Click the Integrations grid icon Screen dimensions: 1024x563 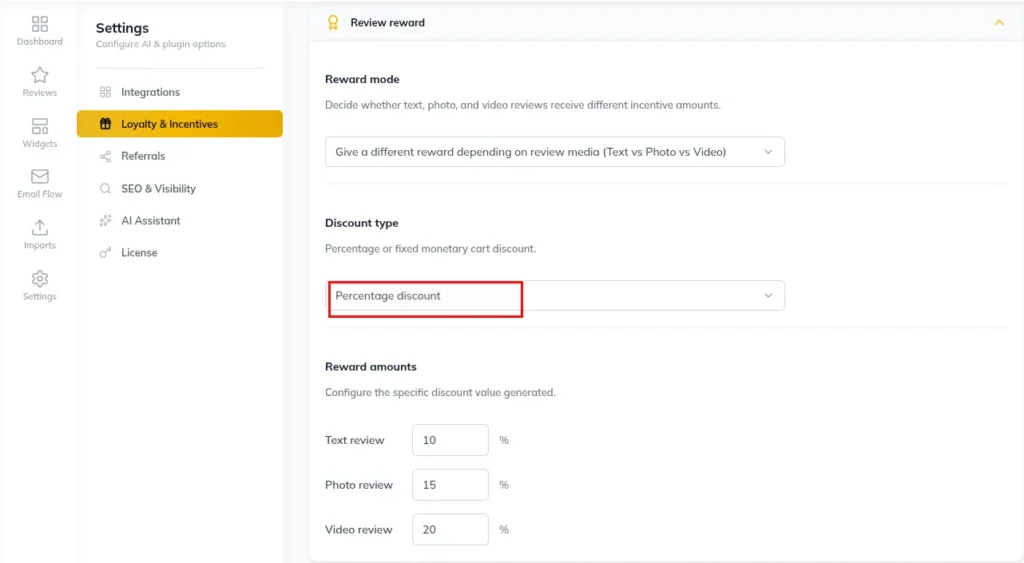tap(105, 92)
